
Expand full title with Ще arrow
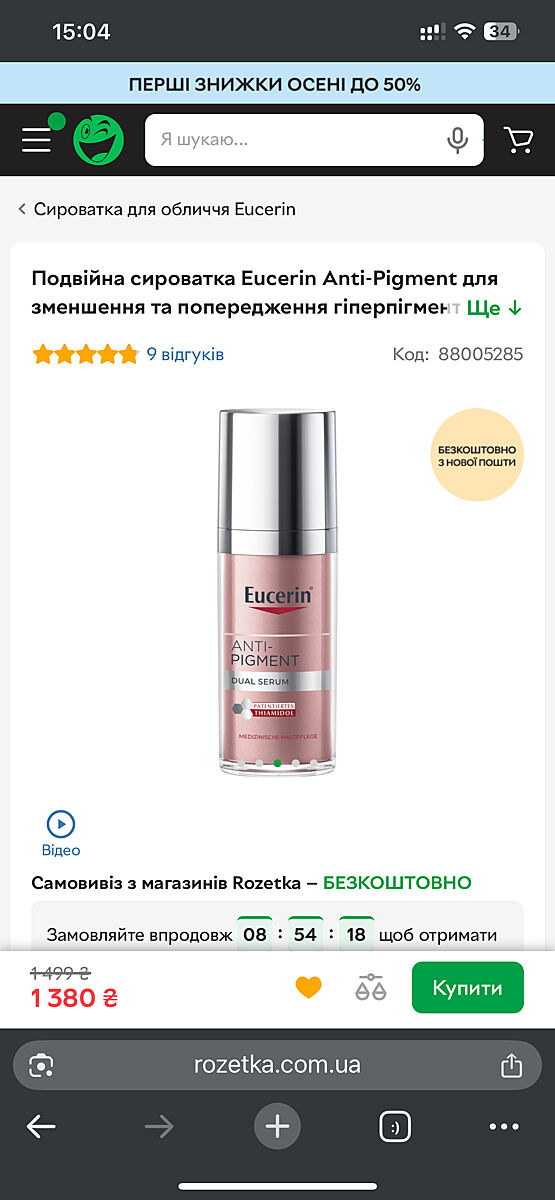click(495, 308)
